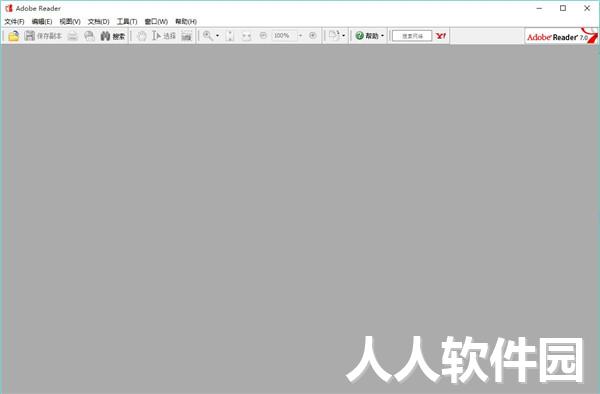The image size is (600, 394).
Task: Select the Hand tool
Action: coord(142,36)
